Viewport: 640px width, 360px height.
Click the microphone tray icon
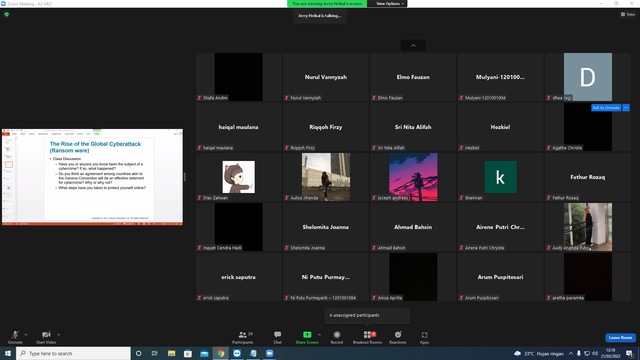[579, 353]
